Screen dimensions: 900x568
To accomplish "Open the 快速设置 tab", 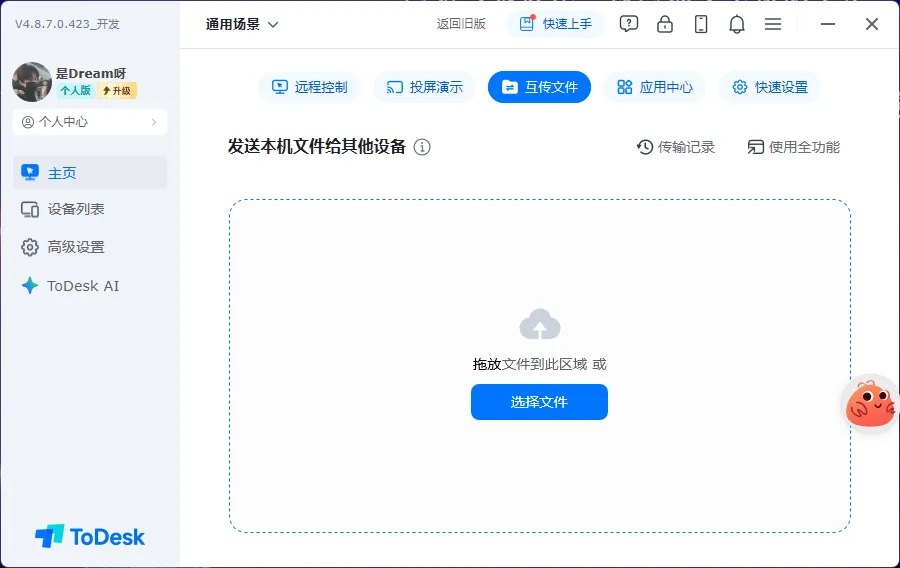I will (770, 87).
